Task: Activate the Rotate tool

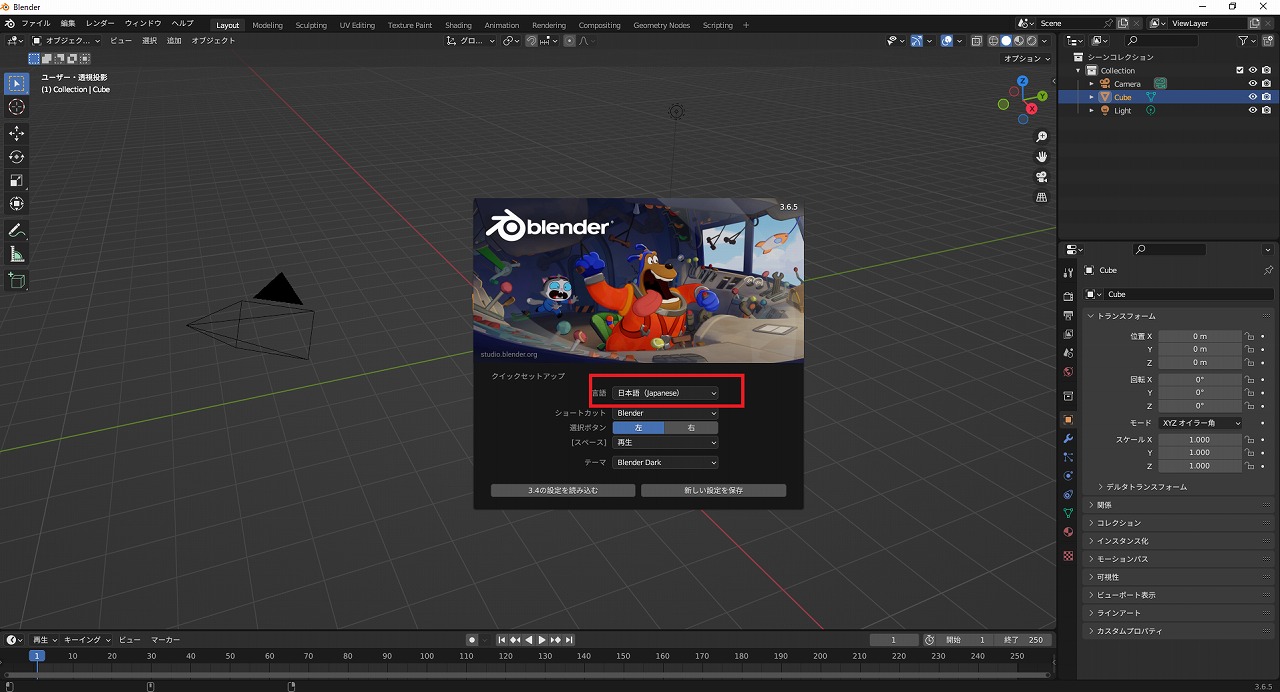Action: coord(17,157)
